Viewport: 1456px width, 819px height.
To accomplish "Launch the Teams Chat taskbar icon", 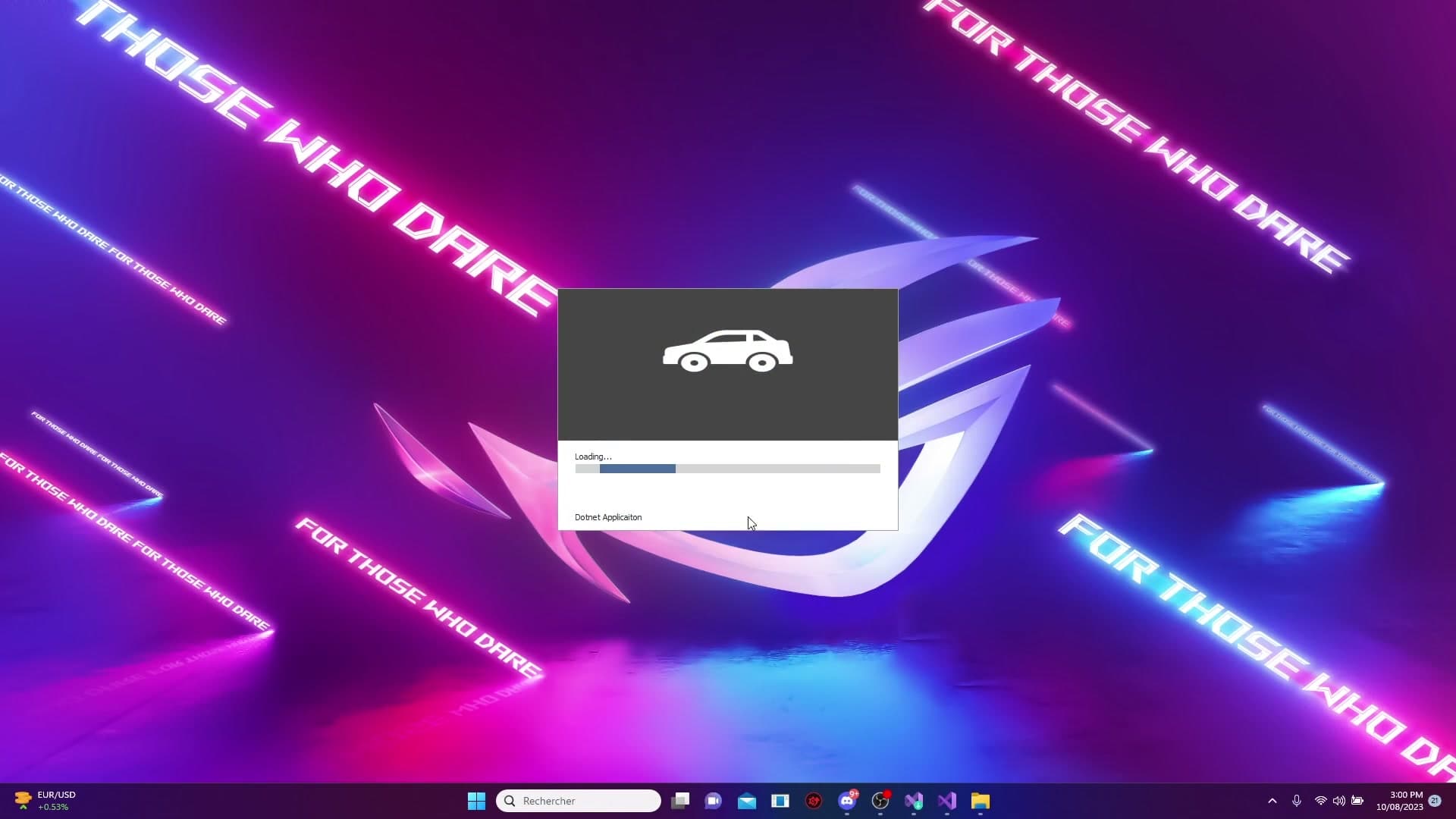I will point(714,801).
